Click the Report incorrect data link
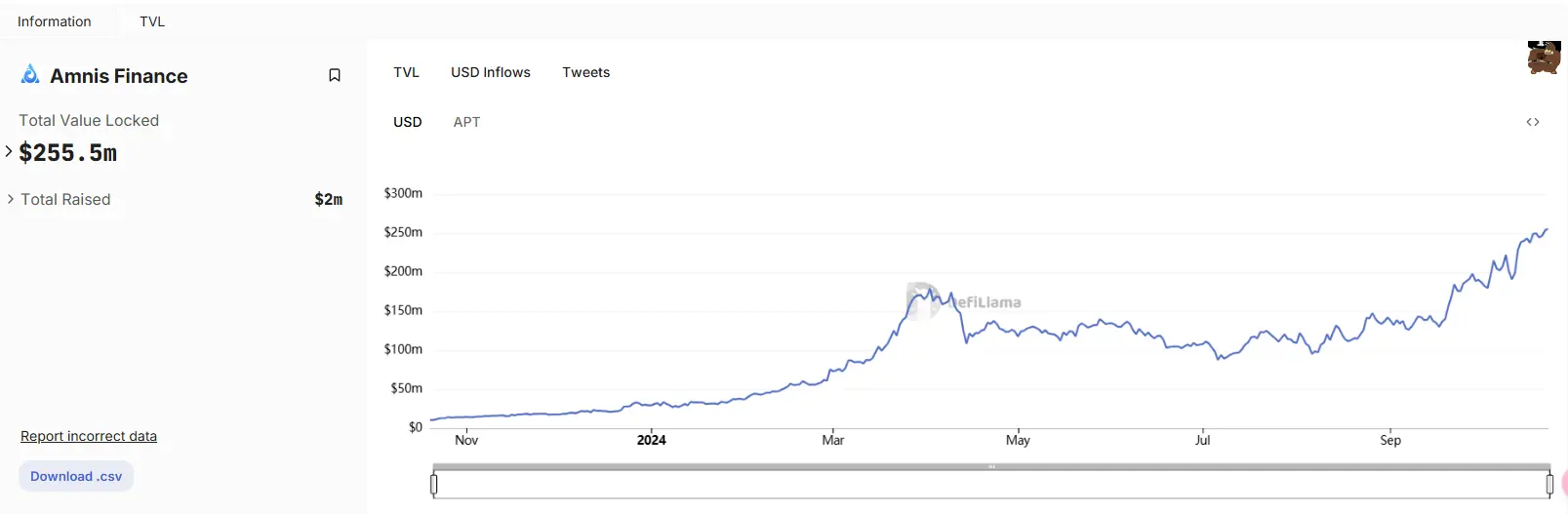 89,436
